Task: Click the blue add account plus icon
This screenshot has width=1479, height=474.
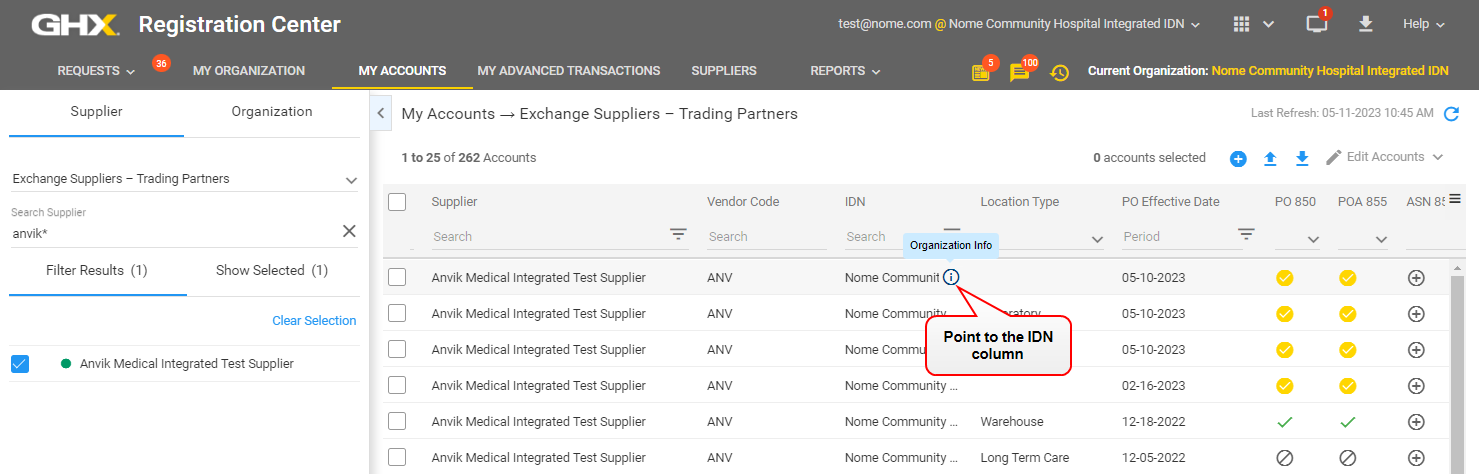Action: pos(1238,158)
